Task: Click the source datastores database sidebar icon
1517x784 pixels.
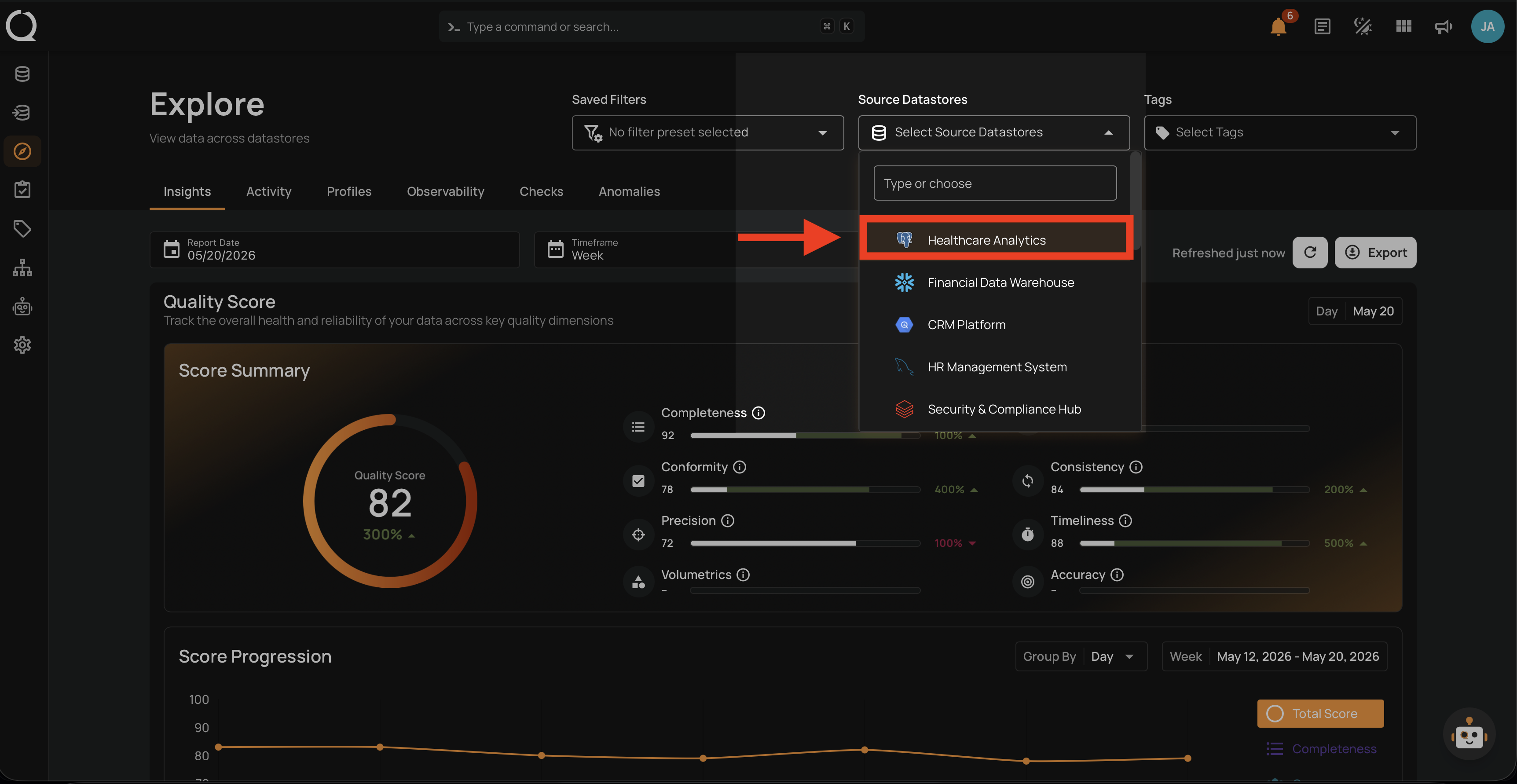Action: click(22, 73)
